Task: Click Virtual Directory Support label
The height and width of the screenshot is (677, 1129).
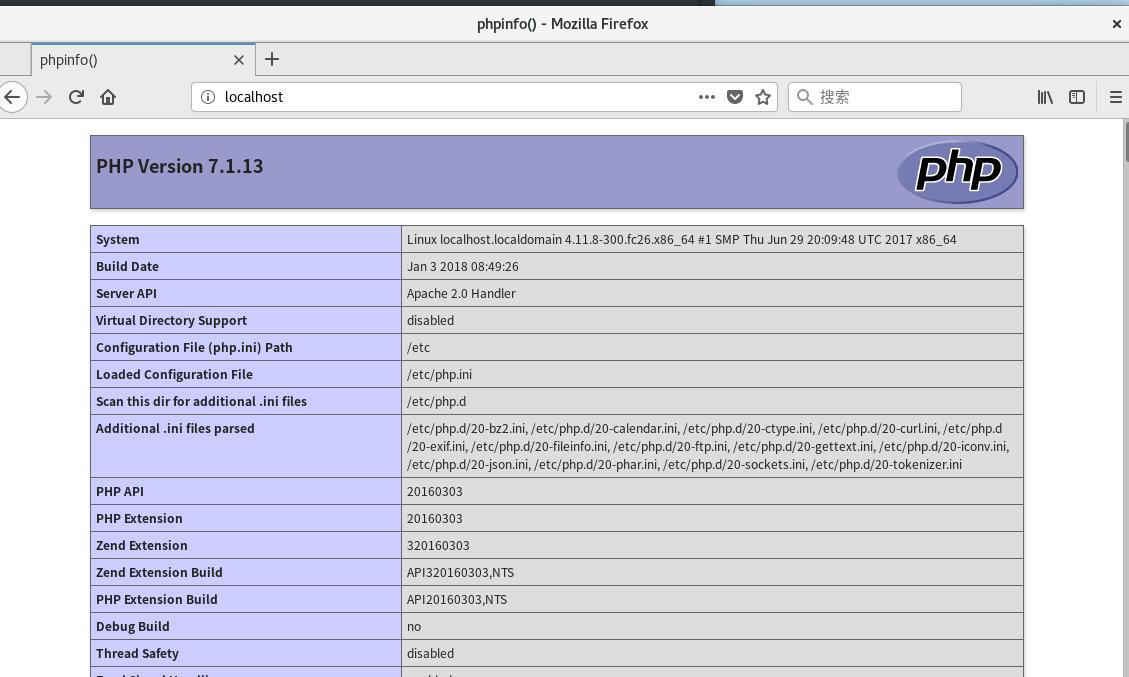Action: pyautogui.click(x=171, y=320)
